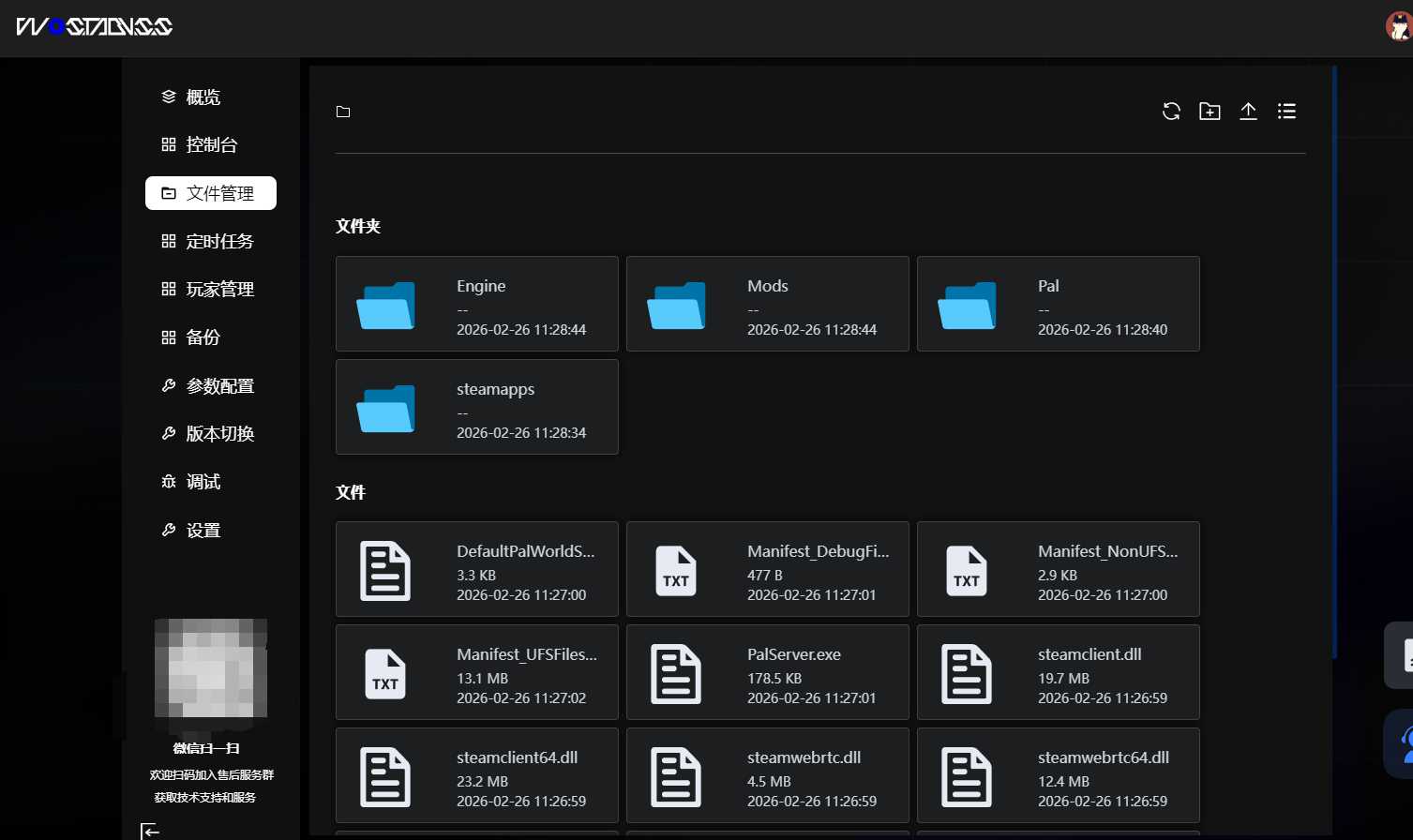The height and width of the screenshot is (840, 1413).
Task: Open the user avatar in top right
Action: [1399, 25]
